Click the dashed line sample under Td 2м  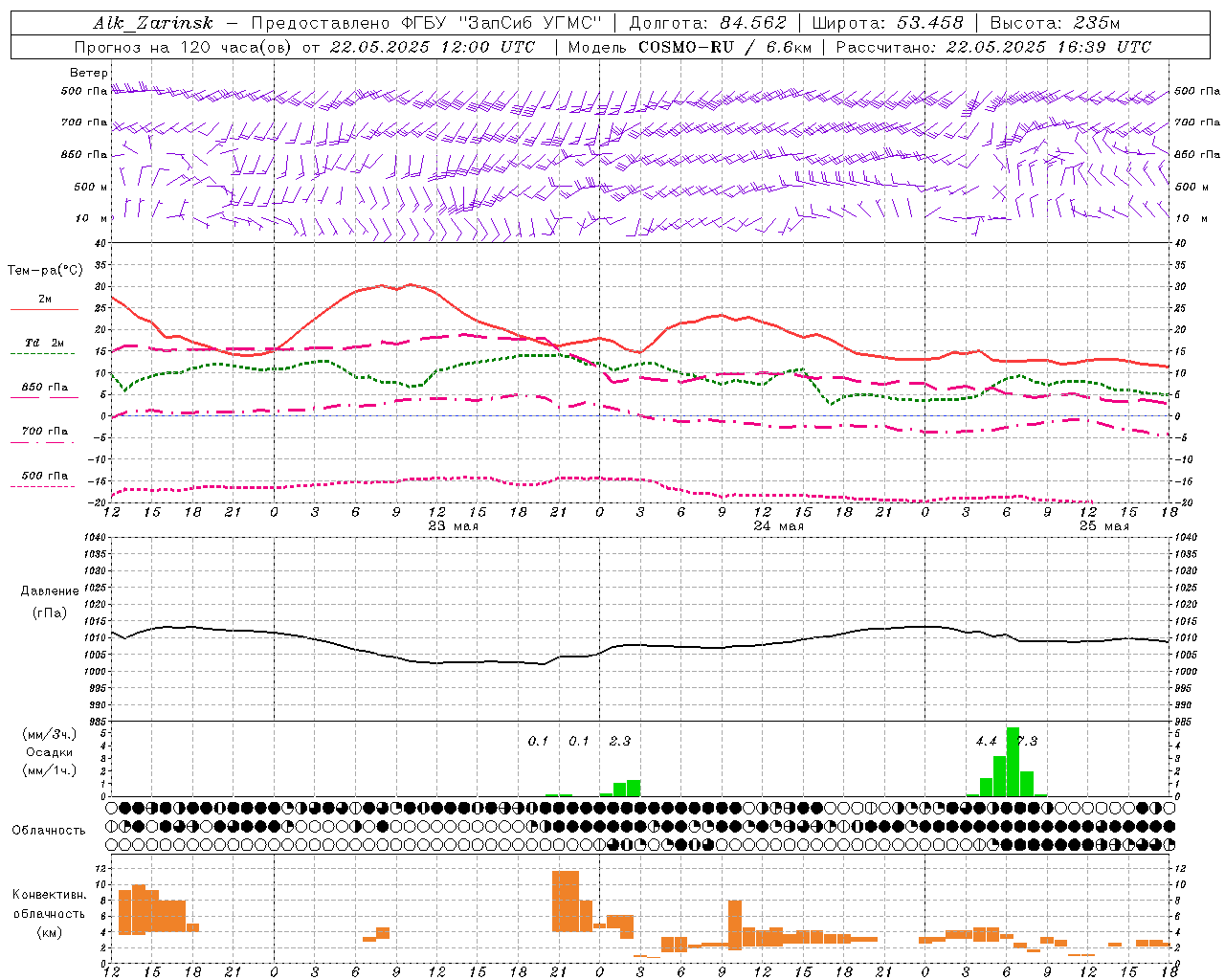point(42,353)
